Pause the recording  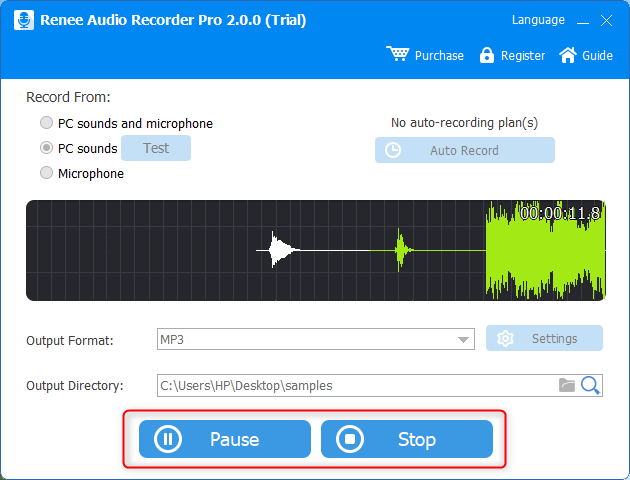(x=225, y=439)
